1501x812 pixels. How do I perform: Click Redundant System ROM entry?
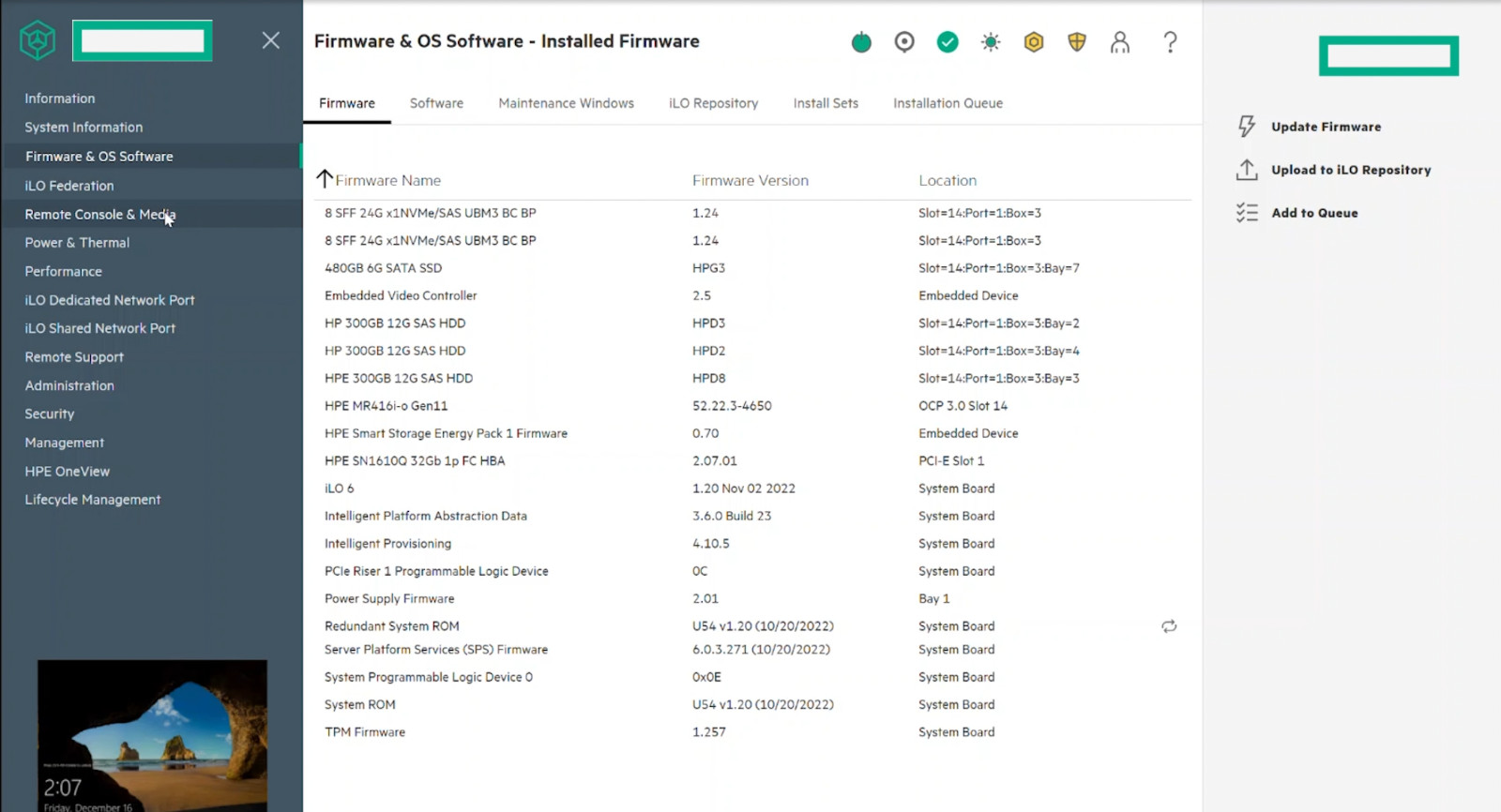point(392,626)
